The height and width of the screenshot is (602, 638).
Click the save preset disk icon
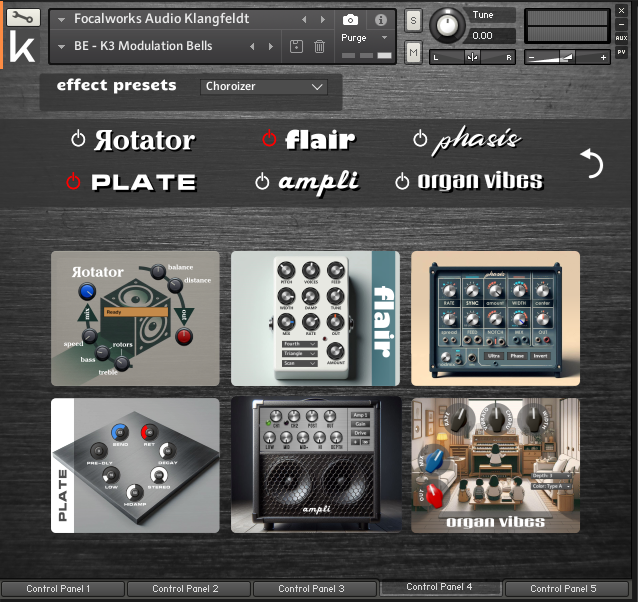(296, 47)
